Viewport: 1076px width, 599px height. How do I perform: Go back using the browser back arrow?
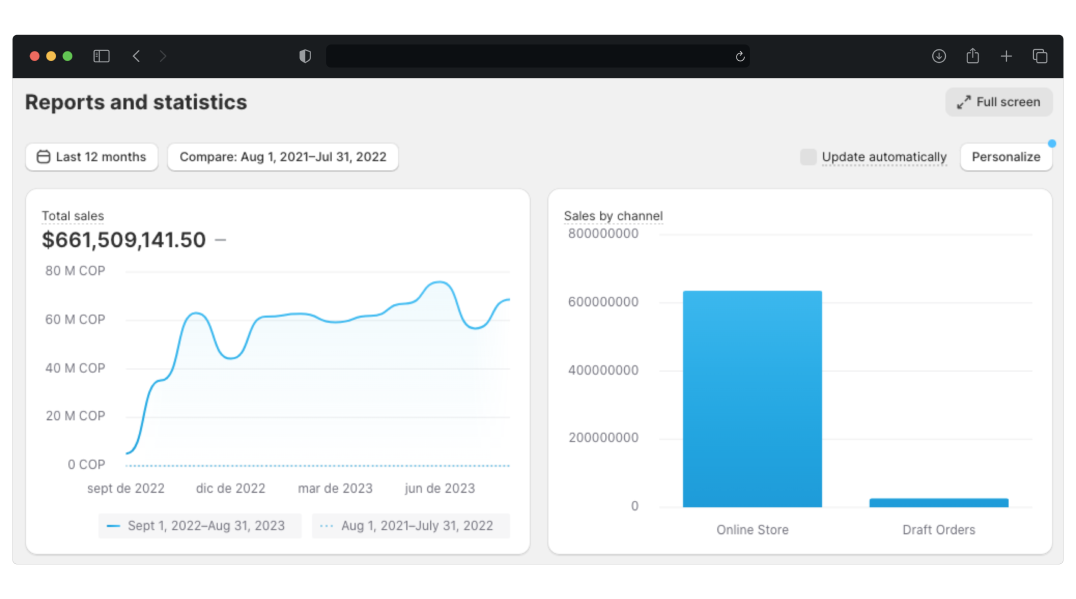point(136,56)
